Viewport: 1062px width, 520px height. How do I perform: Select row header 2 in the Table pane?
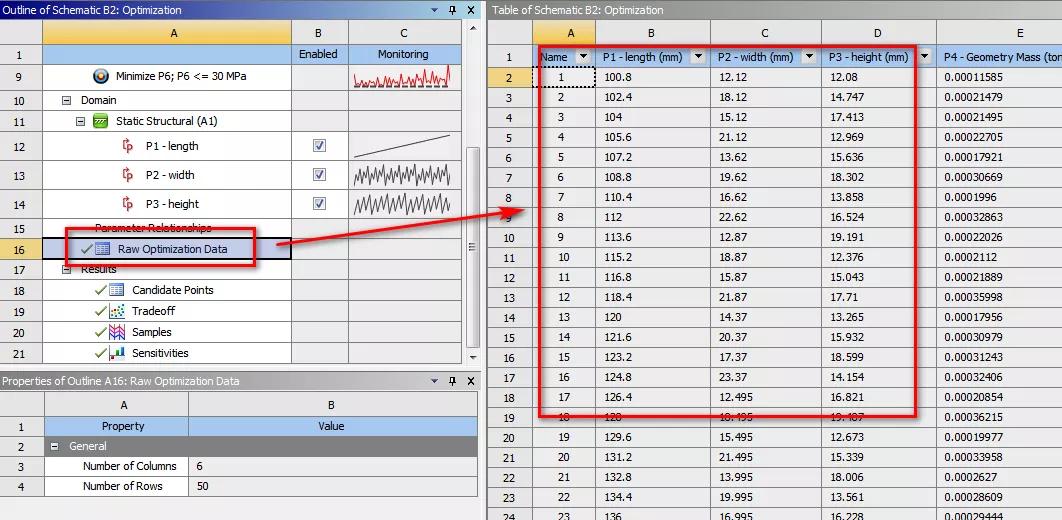[509, 77]
